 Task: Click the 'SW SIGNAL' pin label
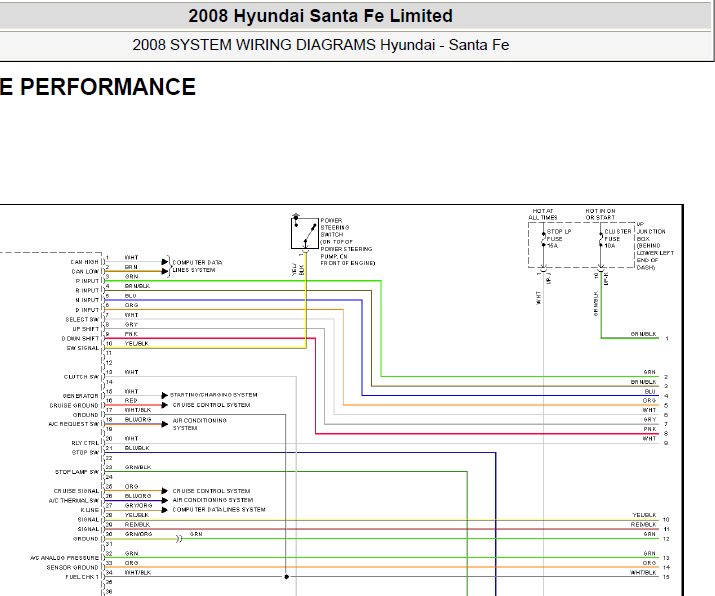pyautogui.click(x=83, y=348)
